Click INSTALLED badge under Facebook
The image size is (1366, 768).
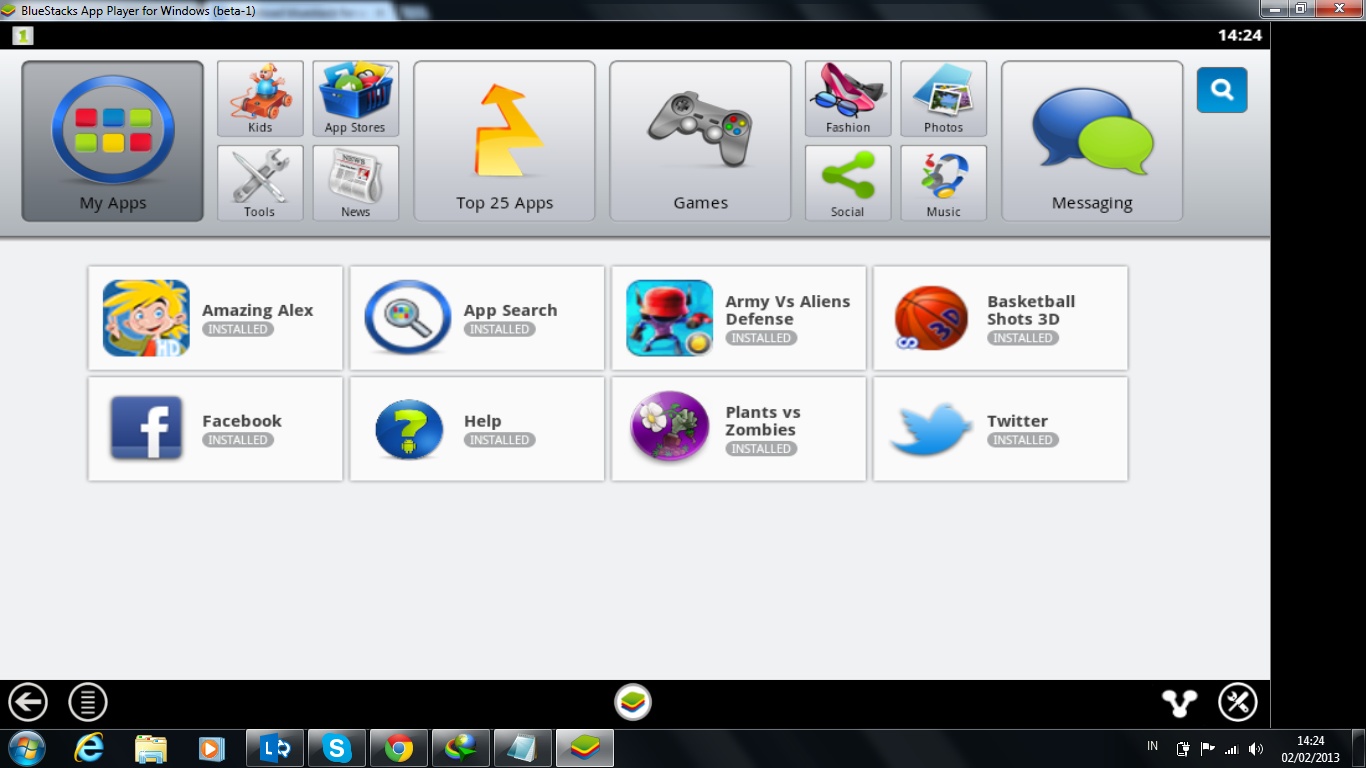238,440
